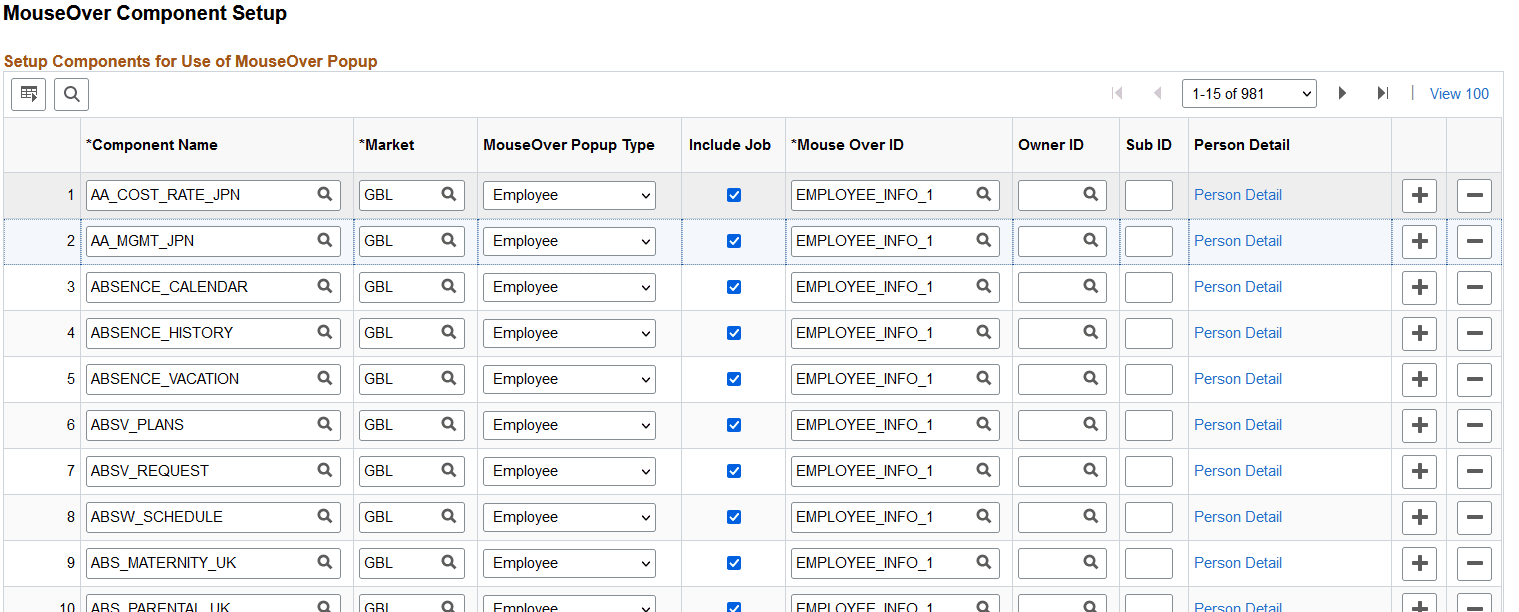Click the Sub ID field in row 1

[x=1148, y=195]
